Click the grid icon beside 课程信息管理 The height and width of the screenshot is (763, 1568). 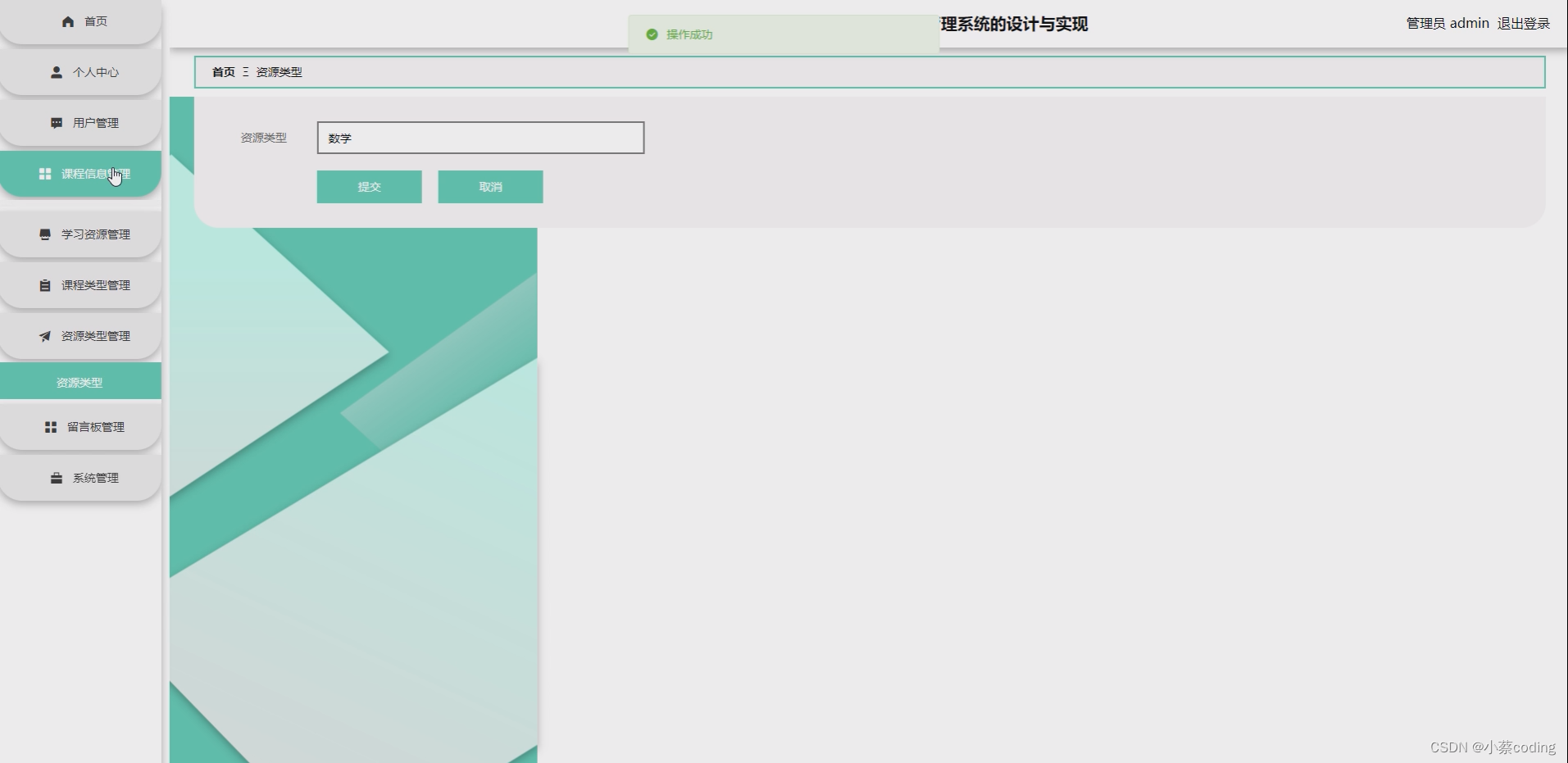coord(45,174)
